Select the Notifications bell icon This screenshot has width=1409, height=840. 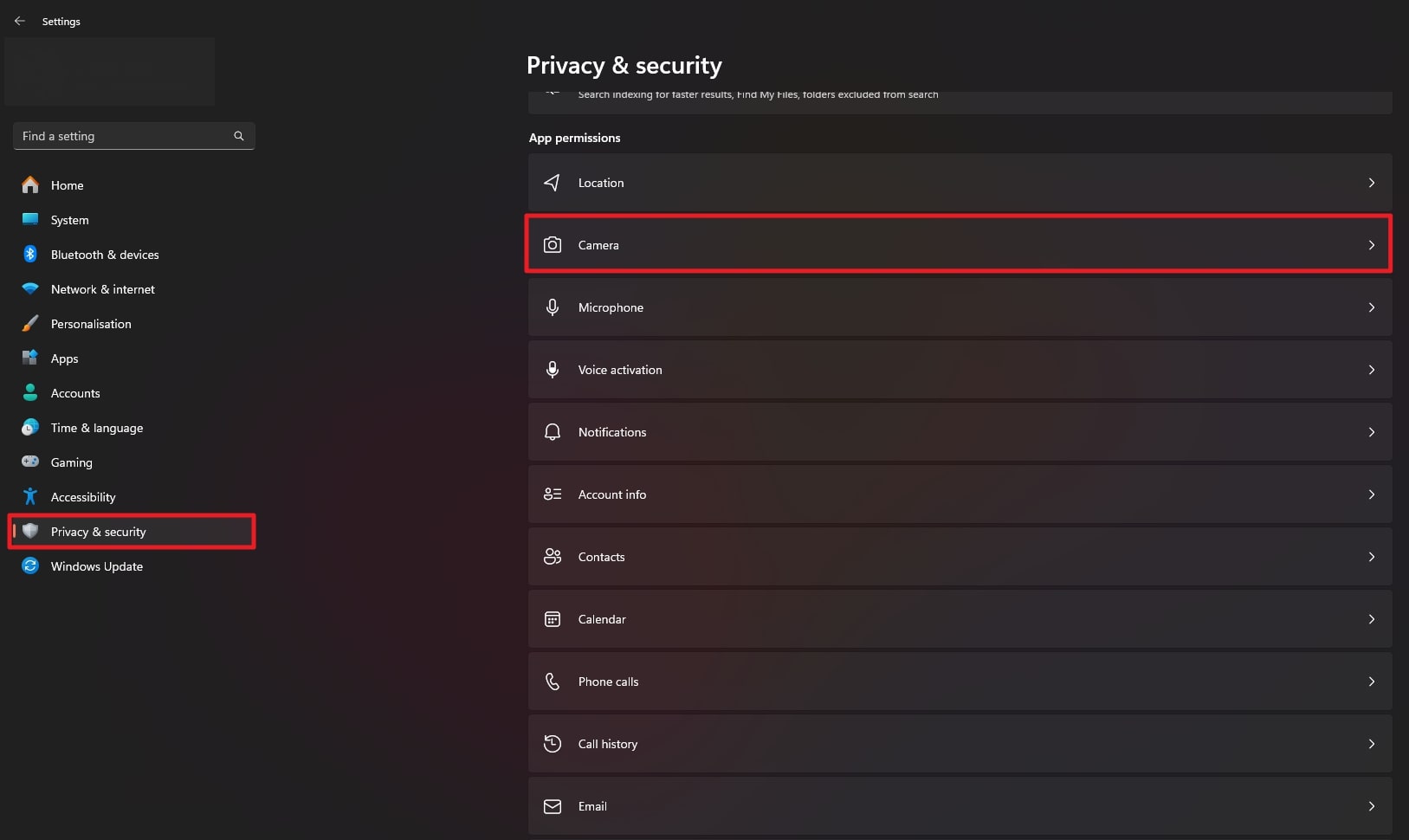tap(553, 432)
